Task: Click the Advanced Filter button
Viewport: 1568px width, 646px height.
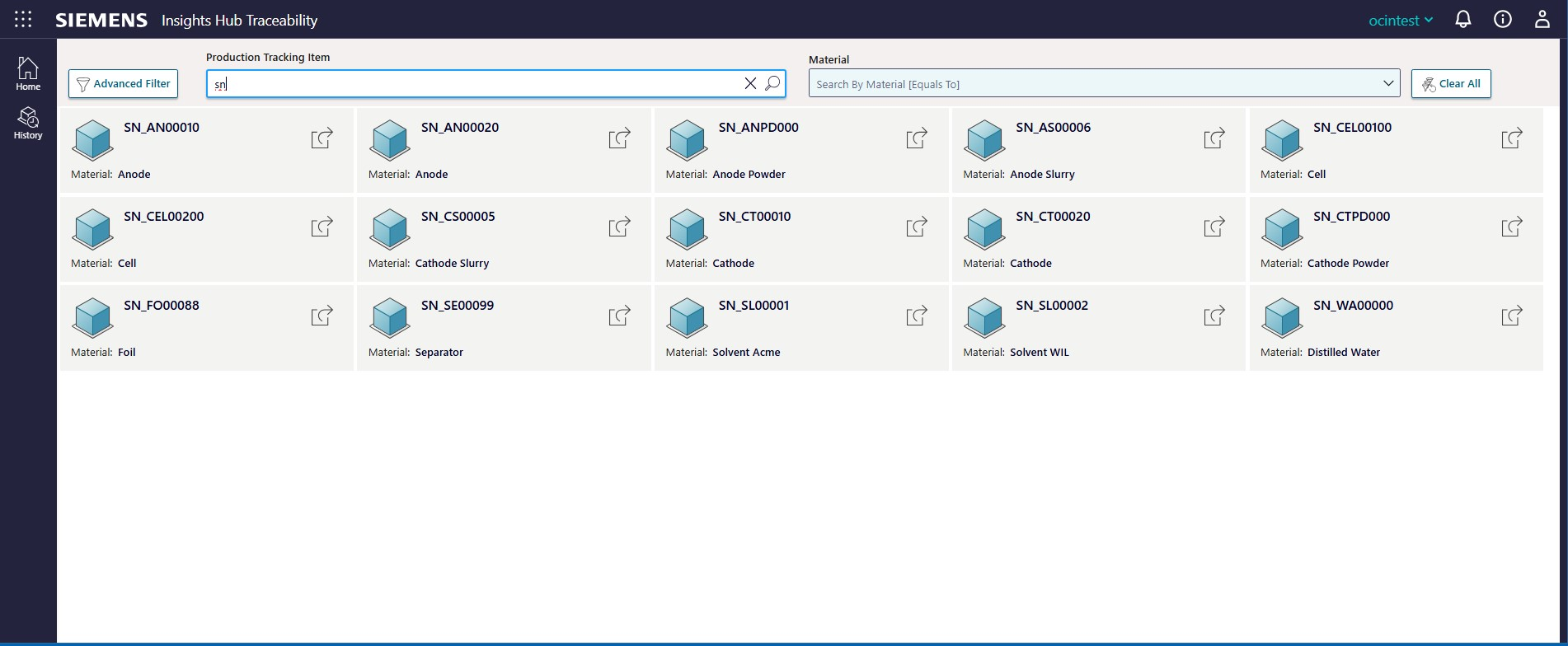Action: (x=124, y=84)
